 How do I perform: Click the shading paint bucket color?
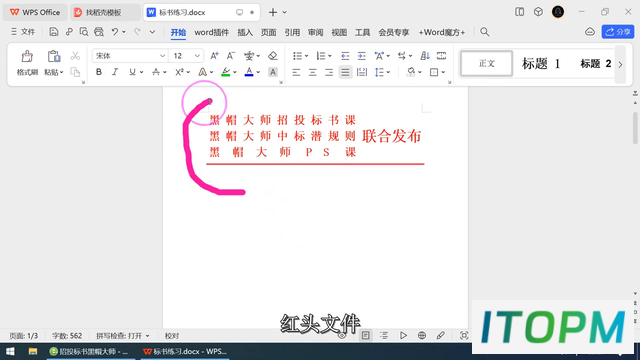411,72
